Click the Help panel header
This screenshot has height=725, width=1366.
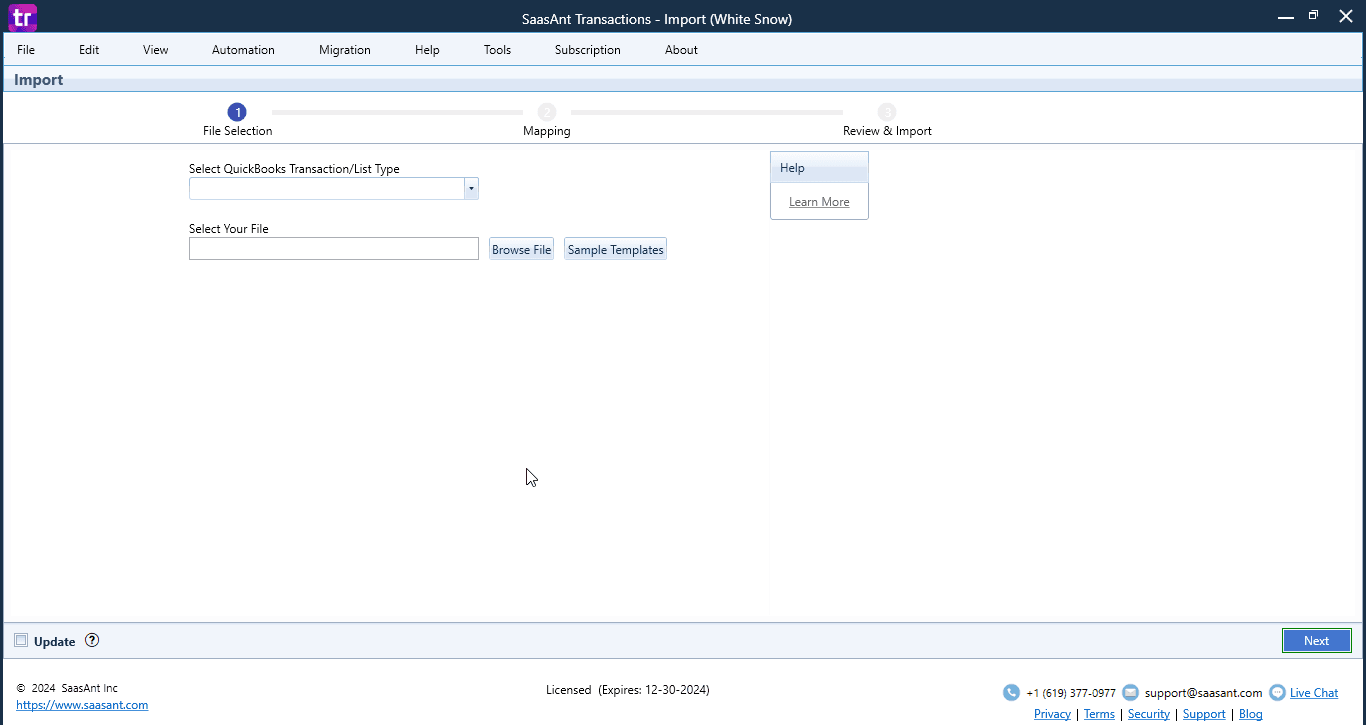(x=819, y=168)
